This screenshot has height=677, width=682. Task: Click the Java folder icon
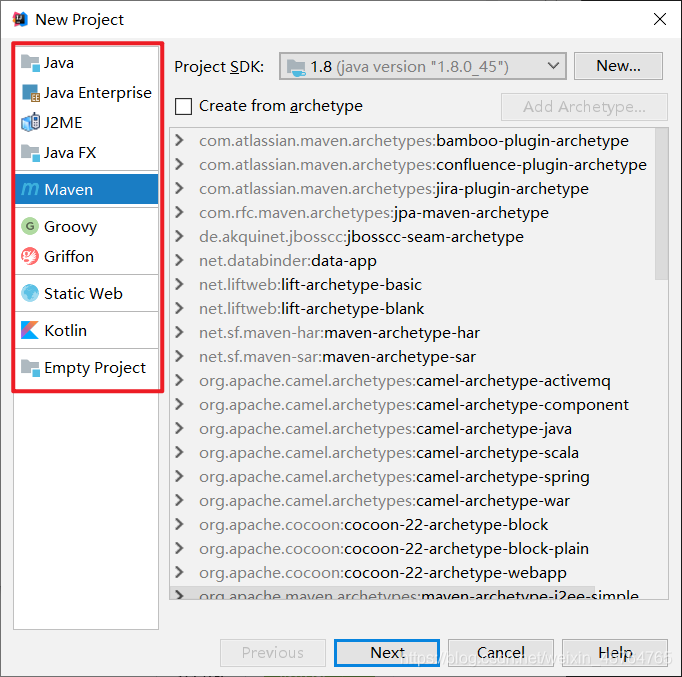click(x=30, y=63)
